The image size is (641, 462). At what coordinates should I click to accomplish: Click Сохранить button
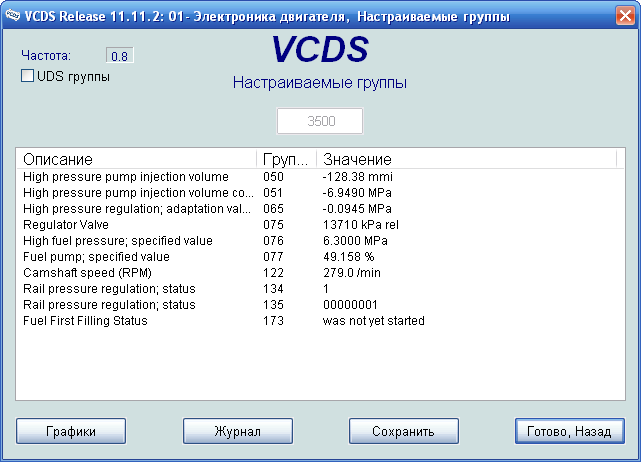click(x=404, y=431)
